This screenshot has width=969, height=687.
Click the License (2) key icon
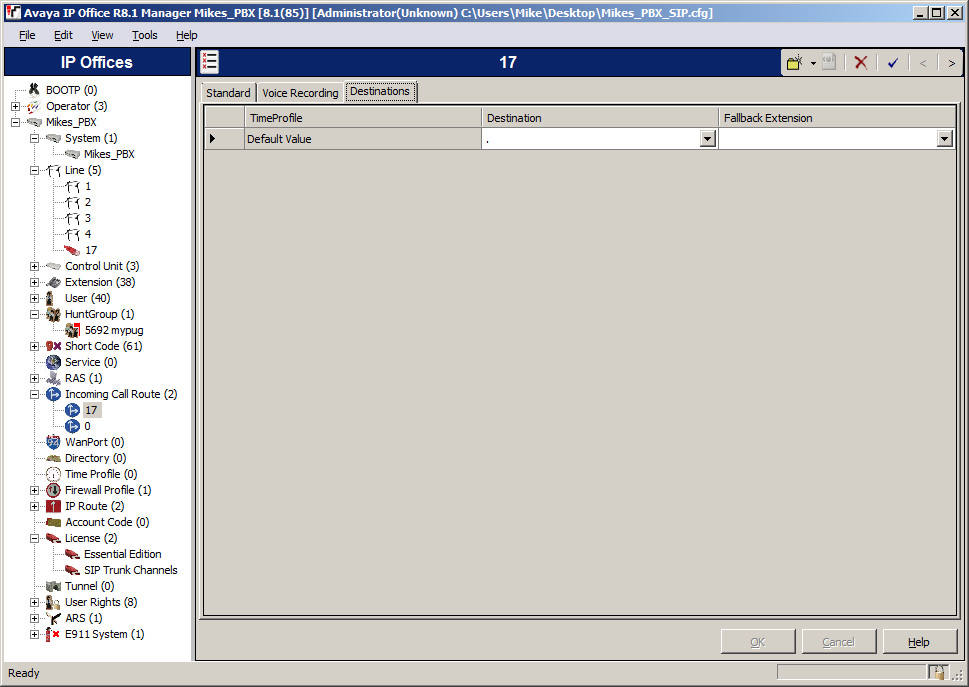[54, 539]
